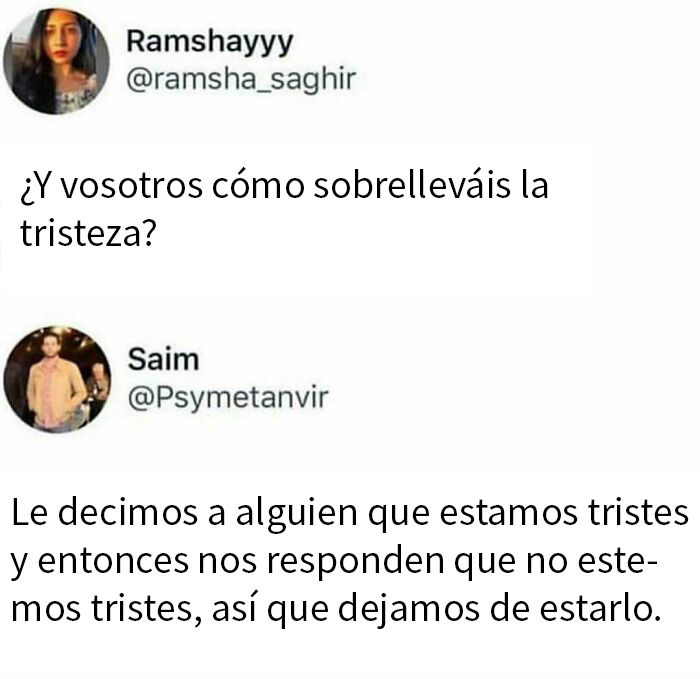
Task: Open Saim's profile picture
Action: point(57,380)
